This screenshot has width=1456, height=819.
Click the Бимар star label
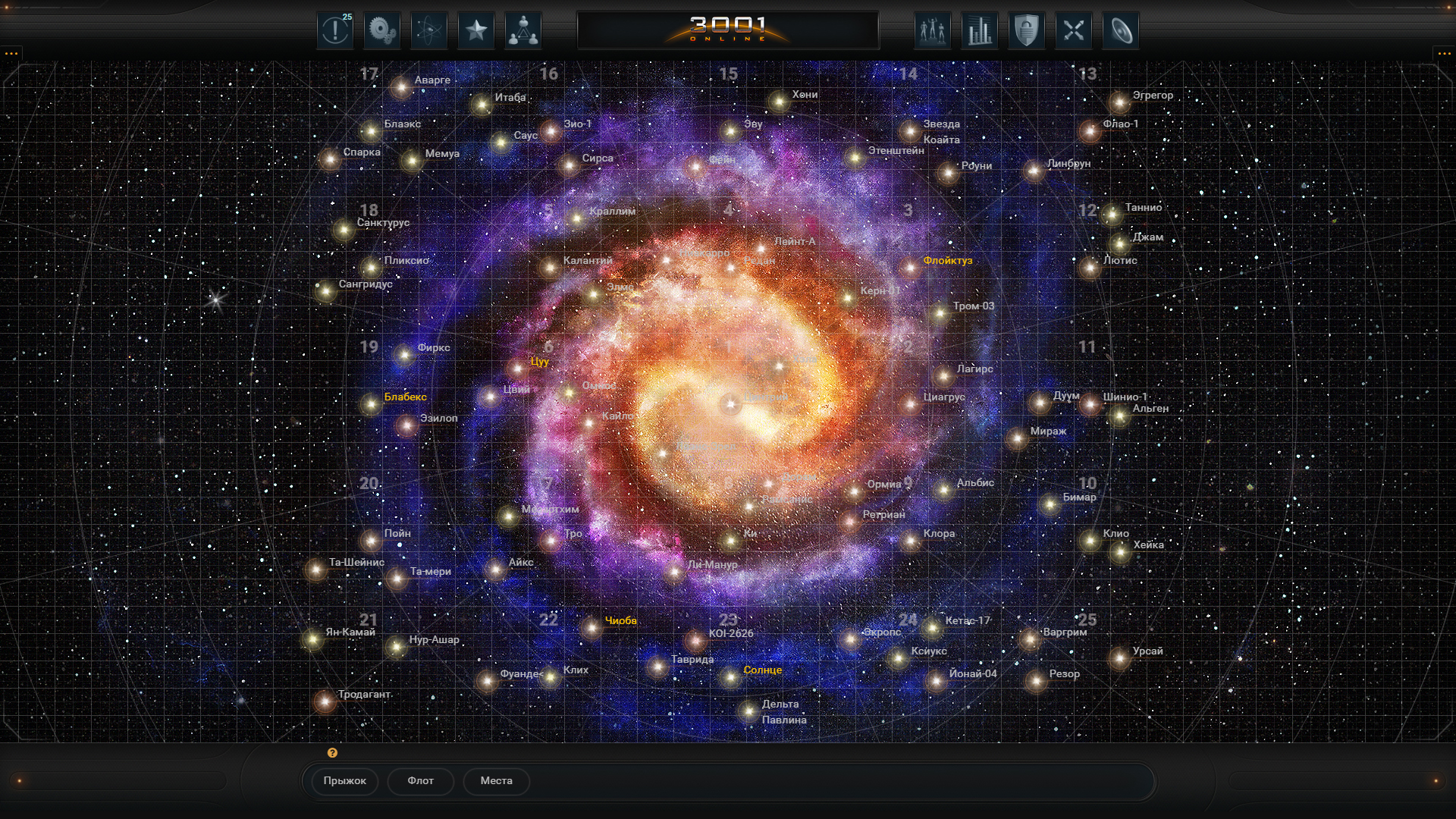pos(1080,497)
